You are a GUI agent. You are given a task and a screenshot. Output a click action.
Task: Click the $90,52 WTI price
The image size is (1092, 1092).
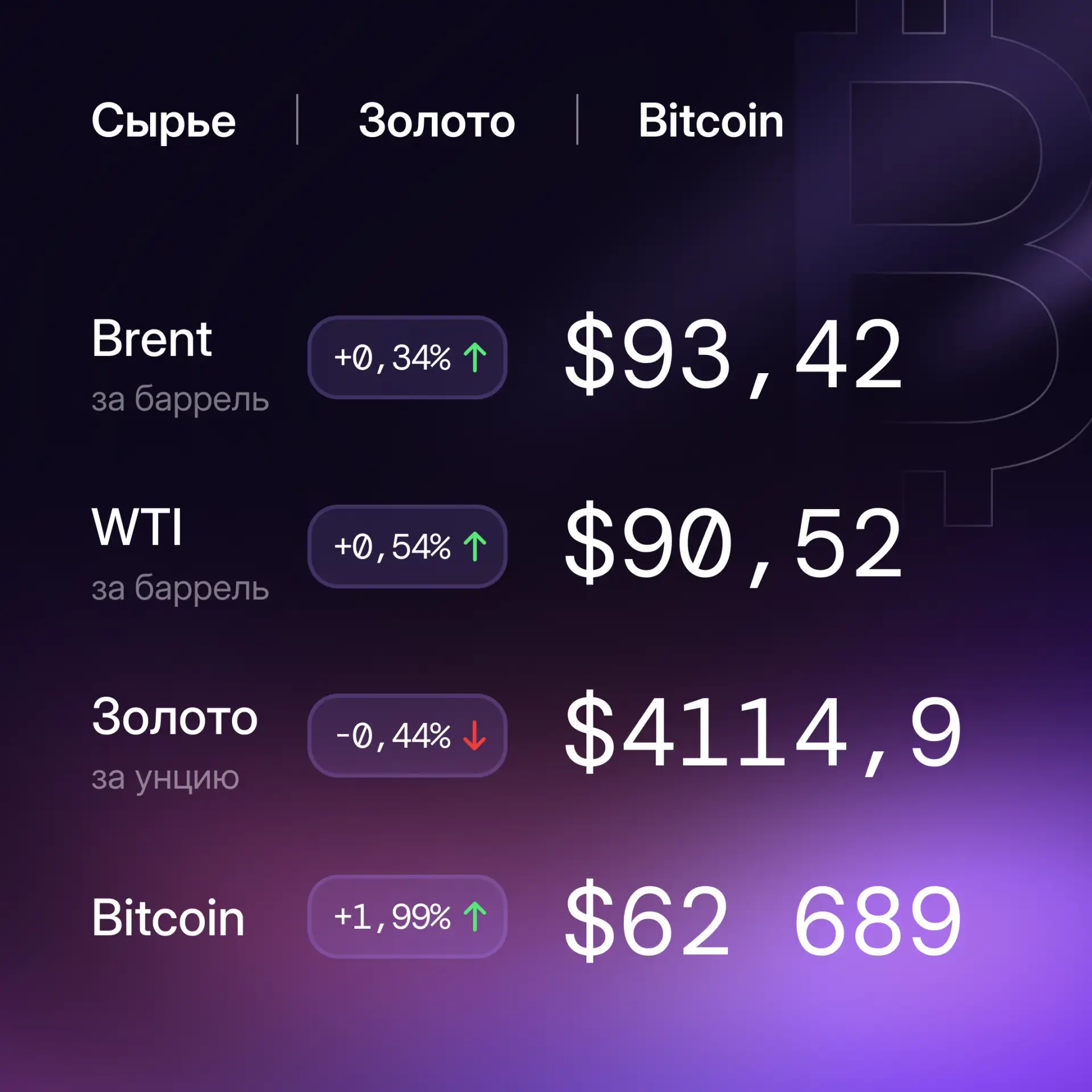pos(734,544)
